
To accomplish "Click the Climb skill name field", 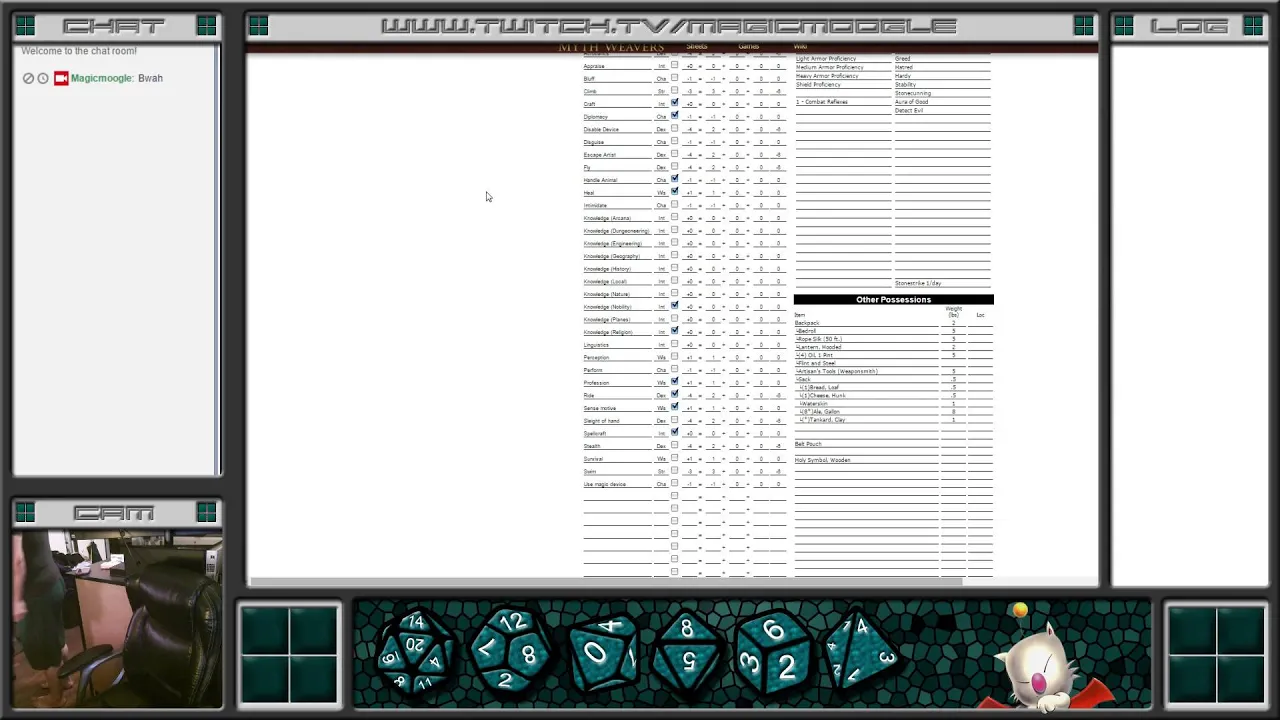I will point(617,91).
